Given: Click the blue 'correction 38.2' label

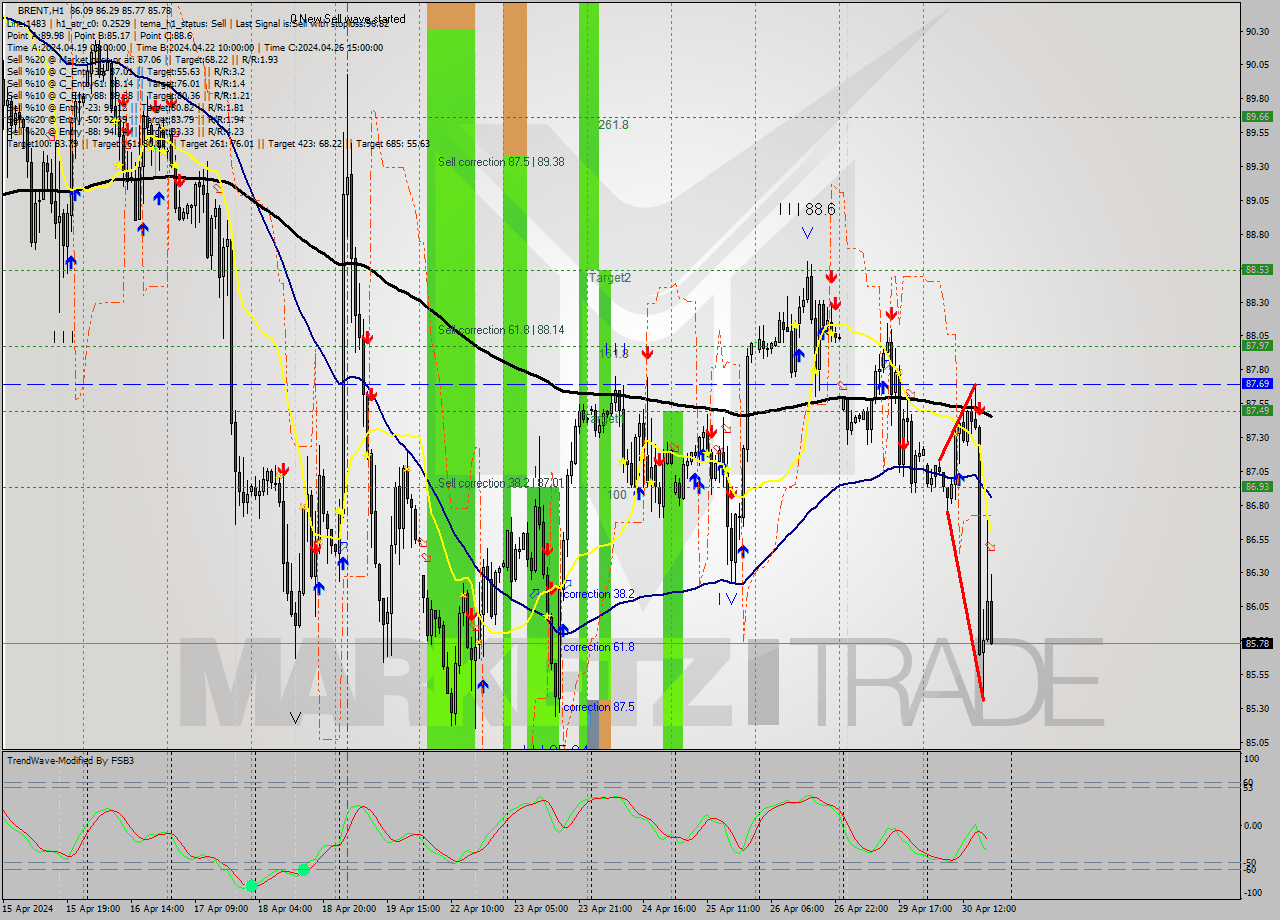Looking at the screenshot, I should click(599, 594).
